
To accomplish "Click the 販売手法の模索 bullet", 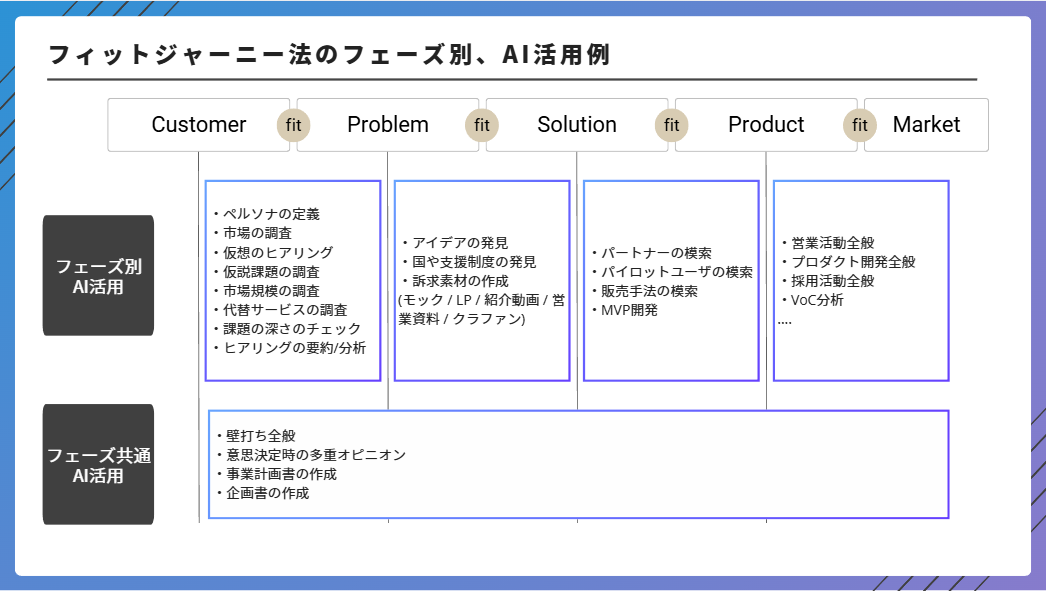I will 644,291.
